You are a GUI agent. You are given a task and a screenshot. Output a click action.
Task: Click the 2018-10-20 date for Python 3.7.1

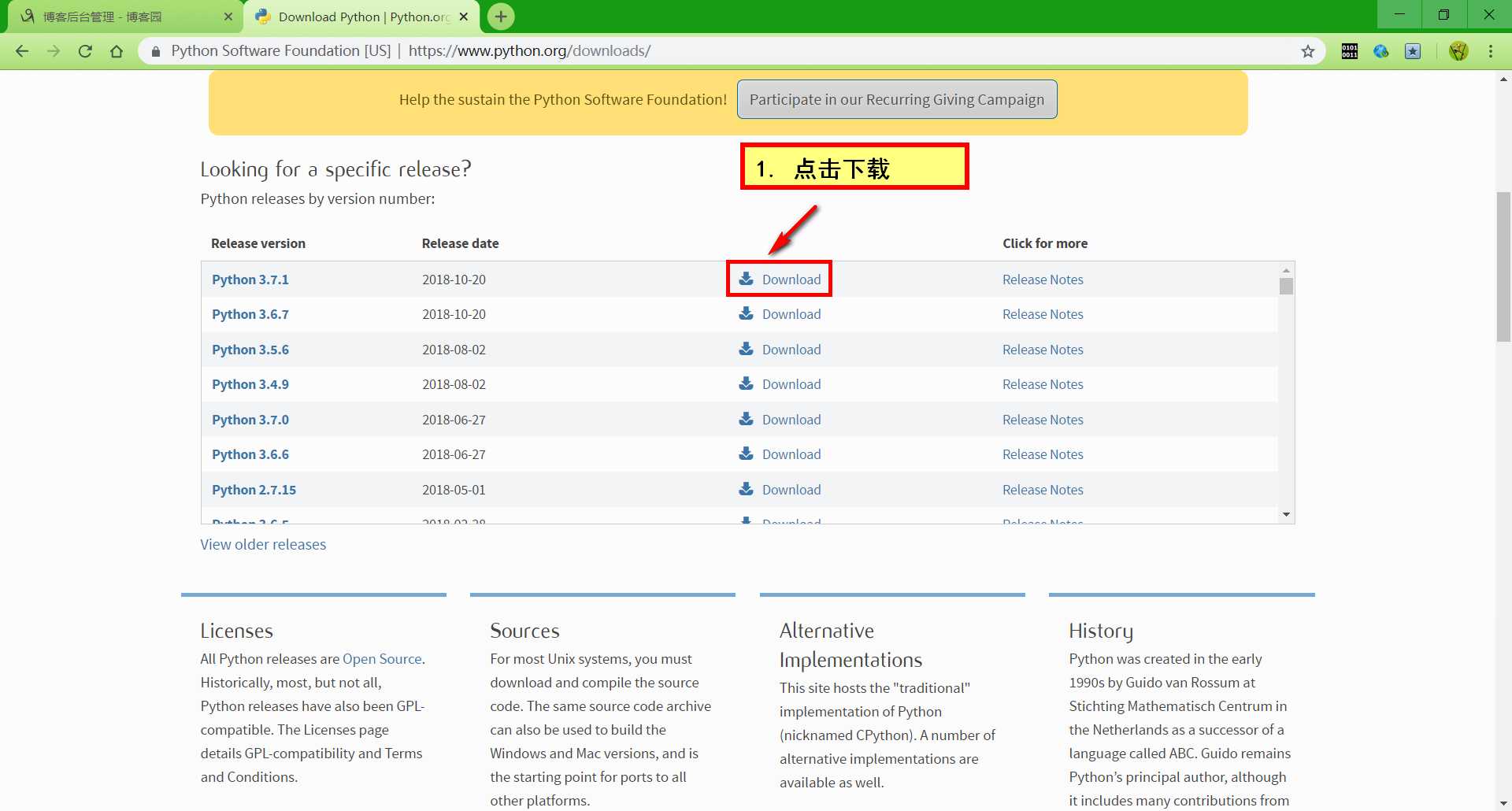pos(454,280)
